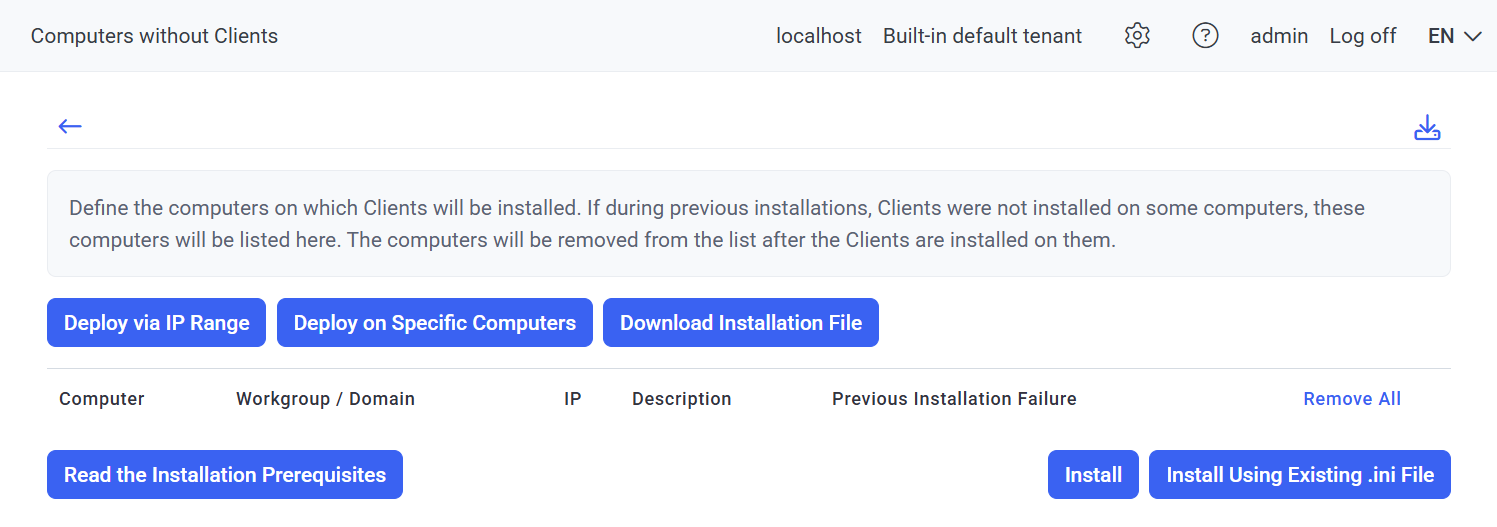
Task: Click Download Installation File button
Action: click(740, 323)
